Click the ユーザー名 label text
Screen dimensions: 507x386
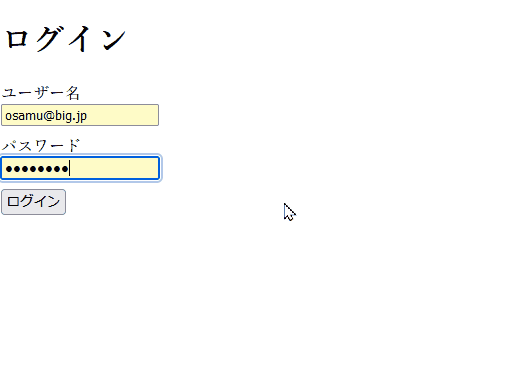[40, 93]
